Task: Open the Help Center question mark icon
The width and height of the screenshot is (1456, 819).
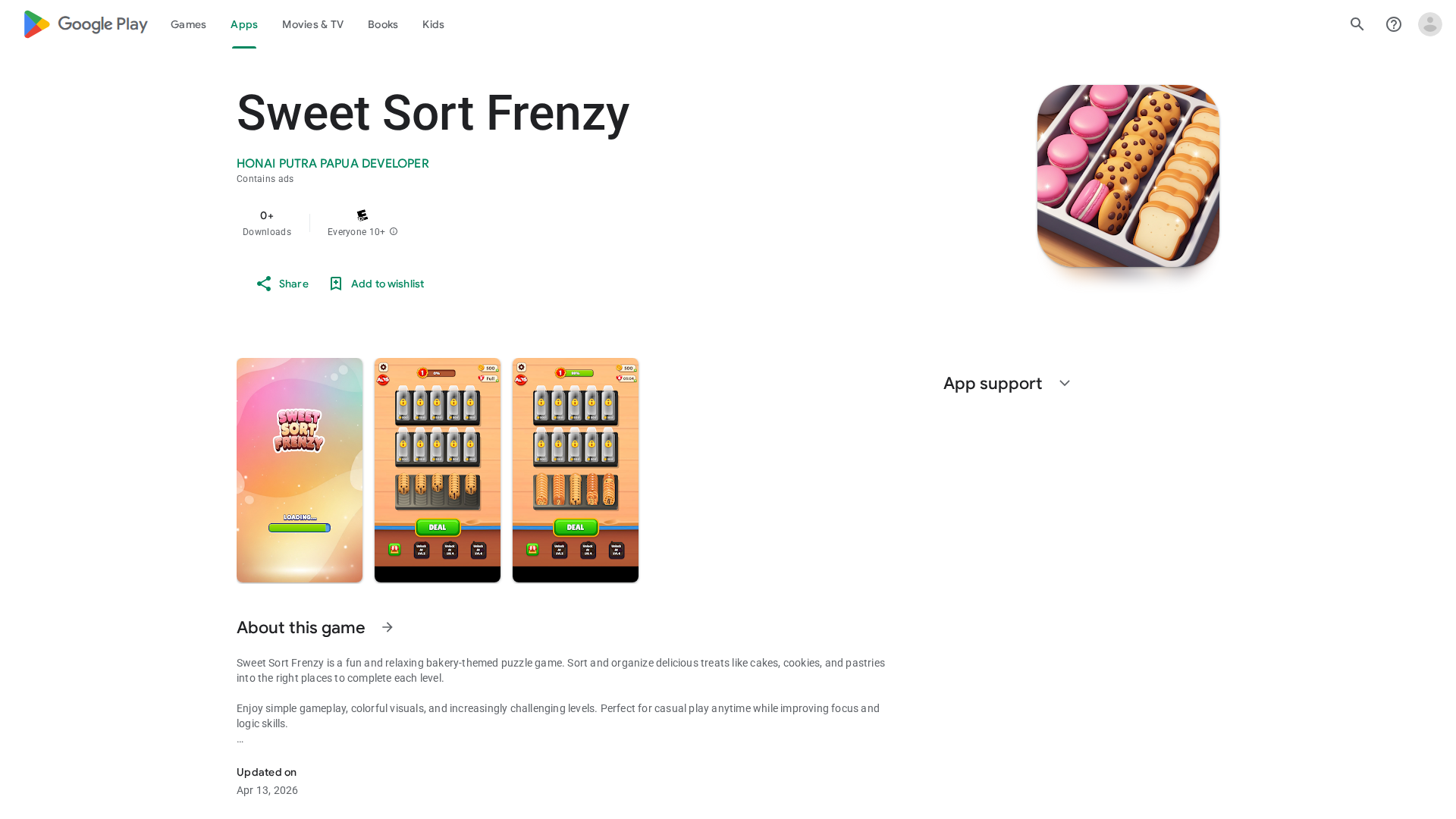Action: (x=1393, y=24)
